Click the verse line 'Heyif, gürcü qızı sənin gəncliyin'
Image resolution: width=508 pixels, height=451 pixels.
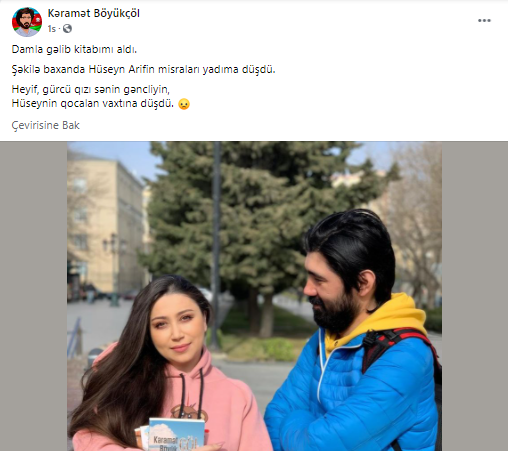click(x=91, y=89)
